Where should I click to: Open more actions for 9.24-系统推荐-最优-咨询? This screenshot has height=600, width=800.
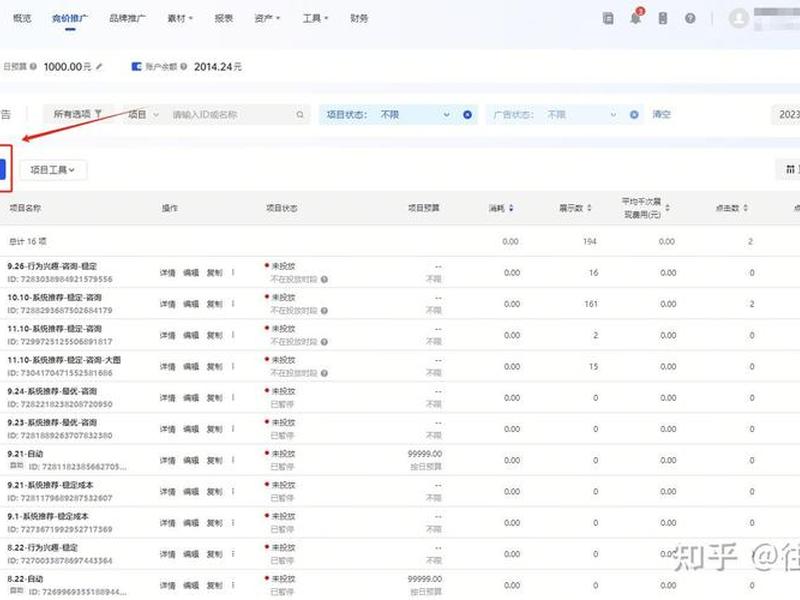pyautogui.click(x=233, y=398)
